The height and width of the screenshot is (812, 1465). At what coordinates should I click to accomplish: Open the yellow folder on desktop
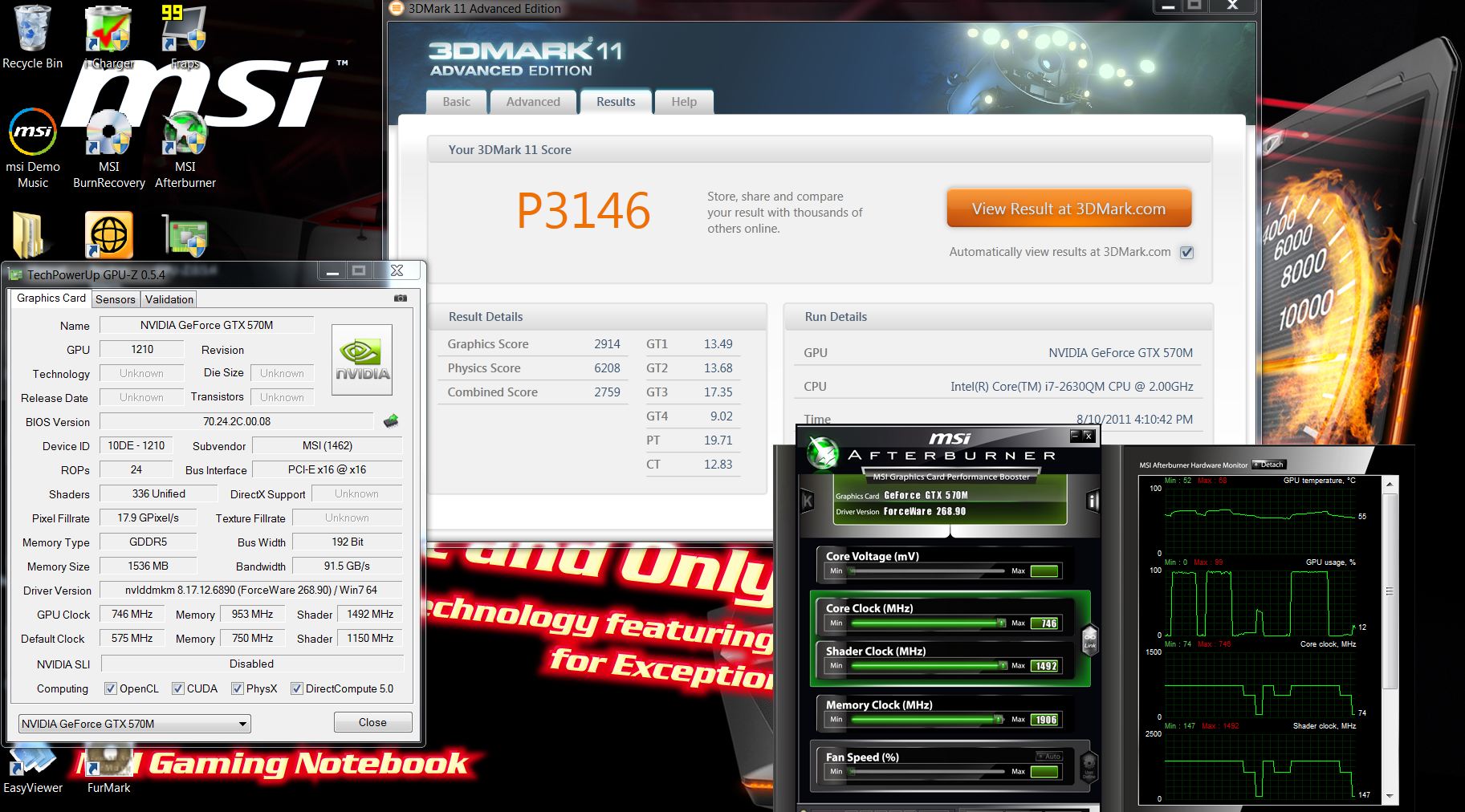[x=29, y=235]
